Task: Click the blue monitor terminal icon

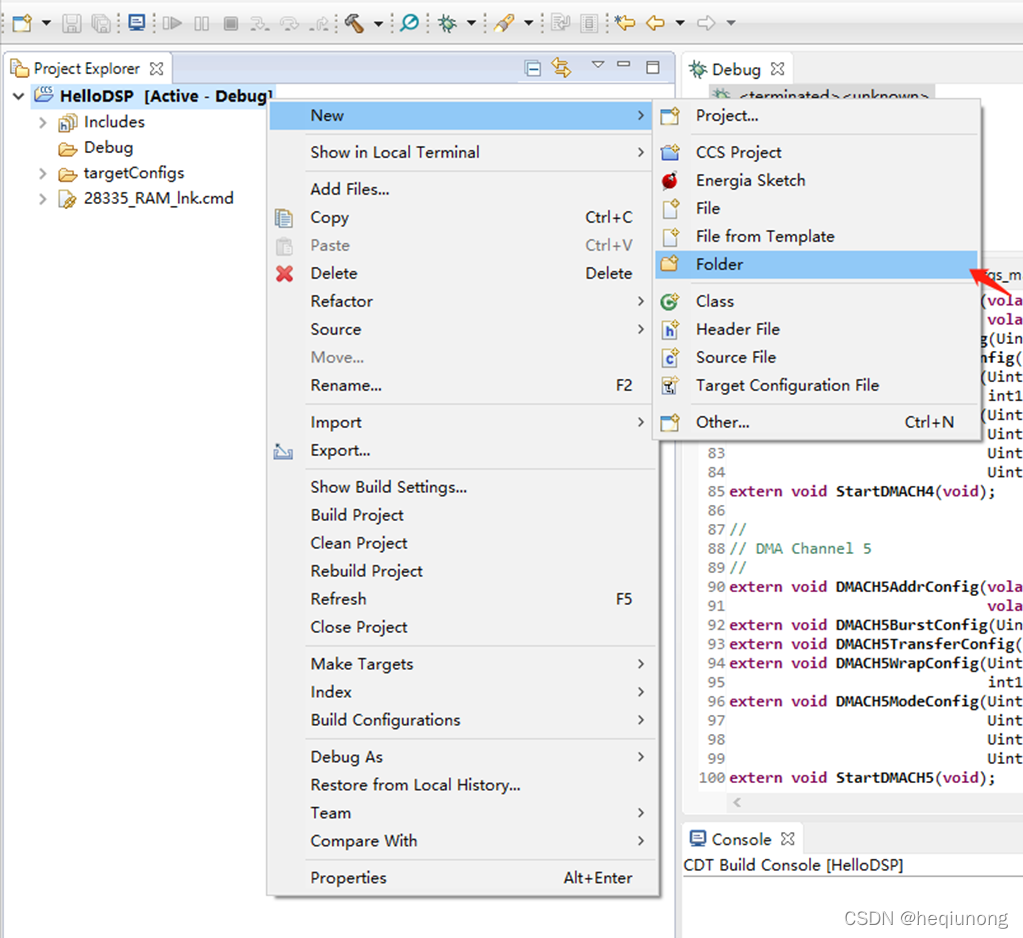Action: pos(136,23)
